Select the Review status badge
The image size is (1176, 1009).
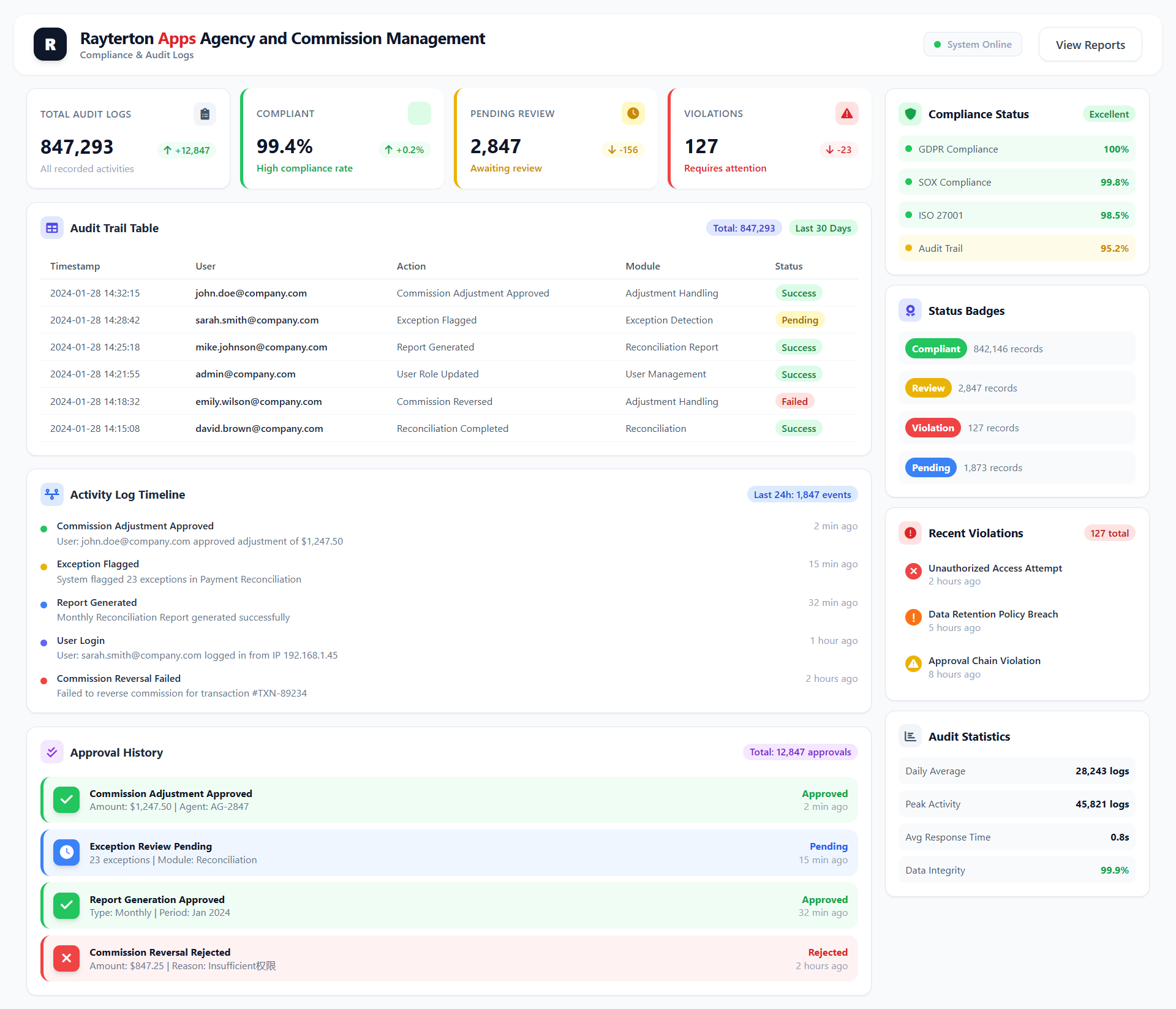click(927, 387)
